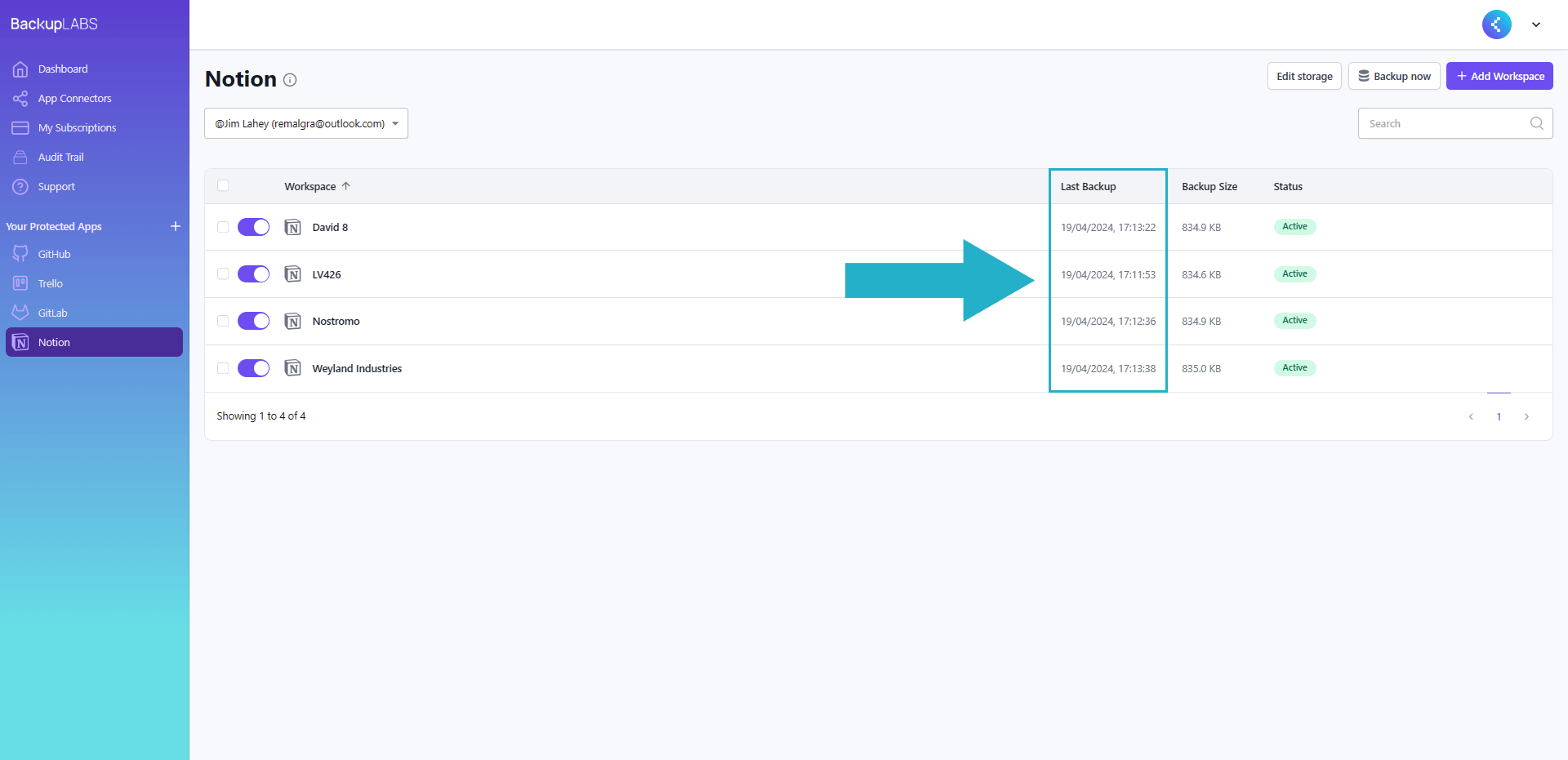Open the Dashboard home icon
Viewport: 1568px width, 760px height.
20,69
